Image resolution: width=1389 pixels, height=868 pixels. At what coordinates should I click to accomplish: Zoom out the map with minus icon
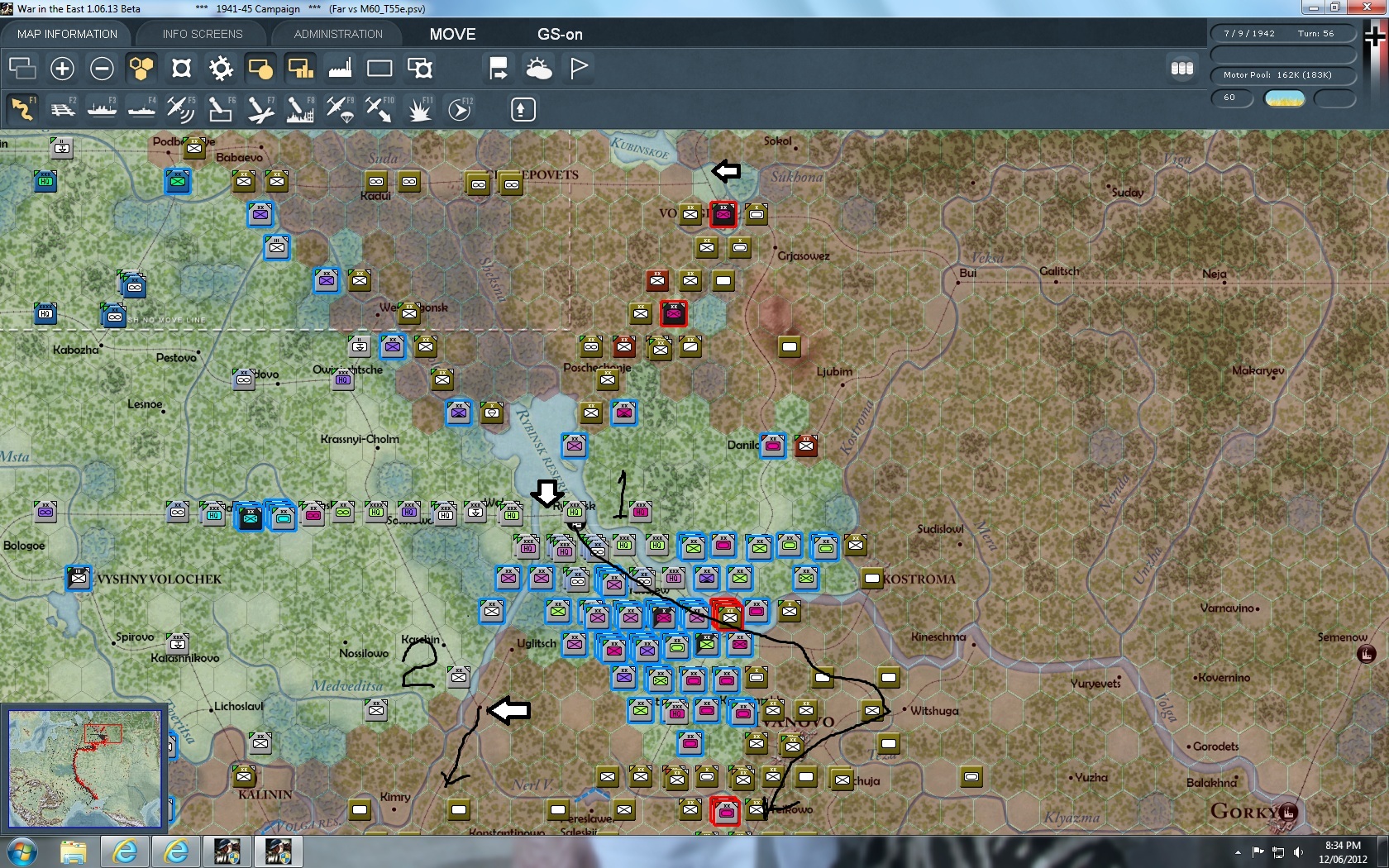(x=102, y=69)
